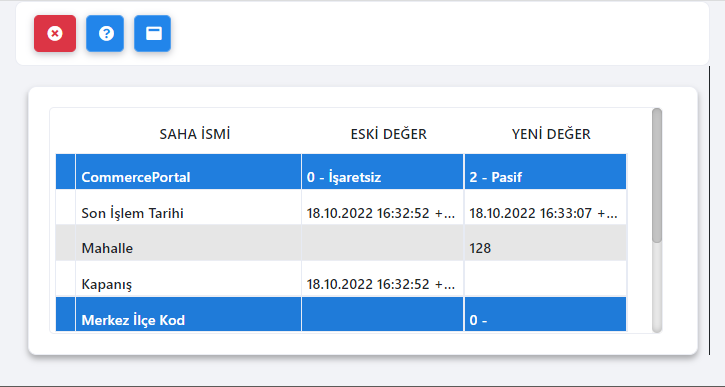Click the '2 - Pasif' new value cell
Screen dimensions: 725x387
(x=546, y=172)
